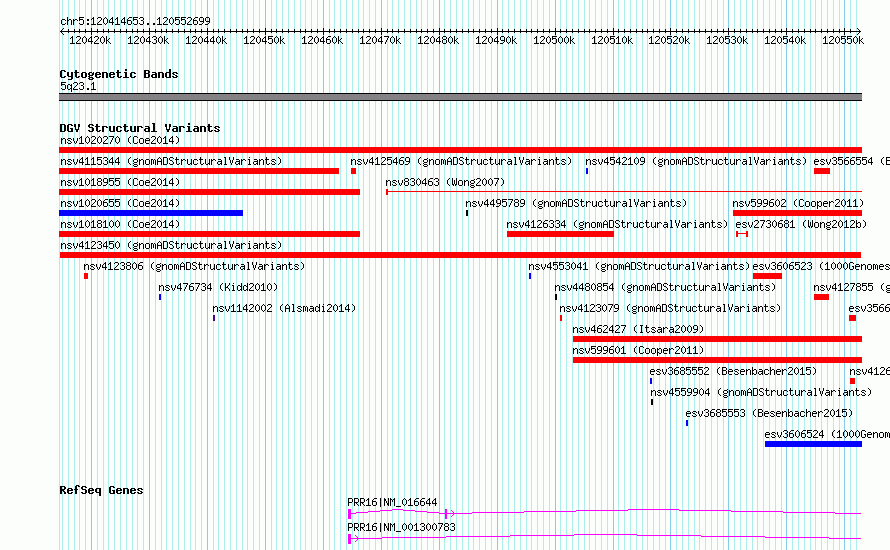The image size is (890, 550).
Task: Open esv3685552 (Besenbacher2015) variant
Action: pyautogui.click(x=733, y=371)
